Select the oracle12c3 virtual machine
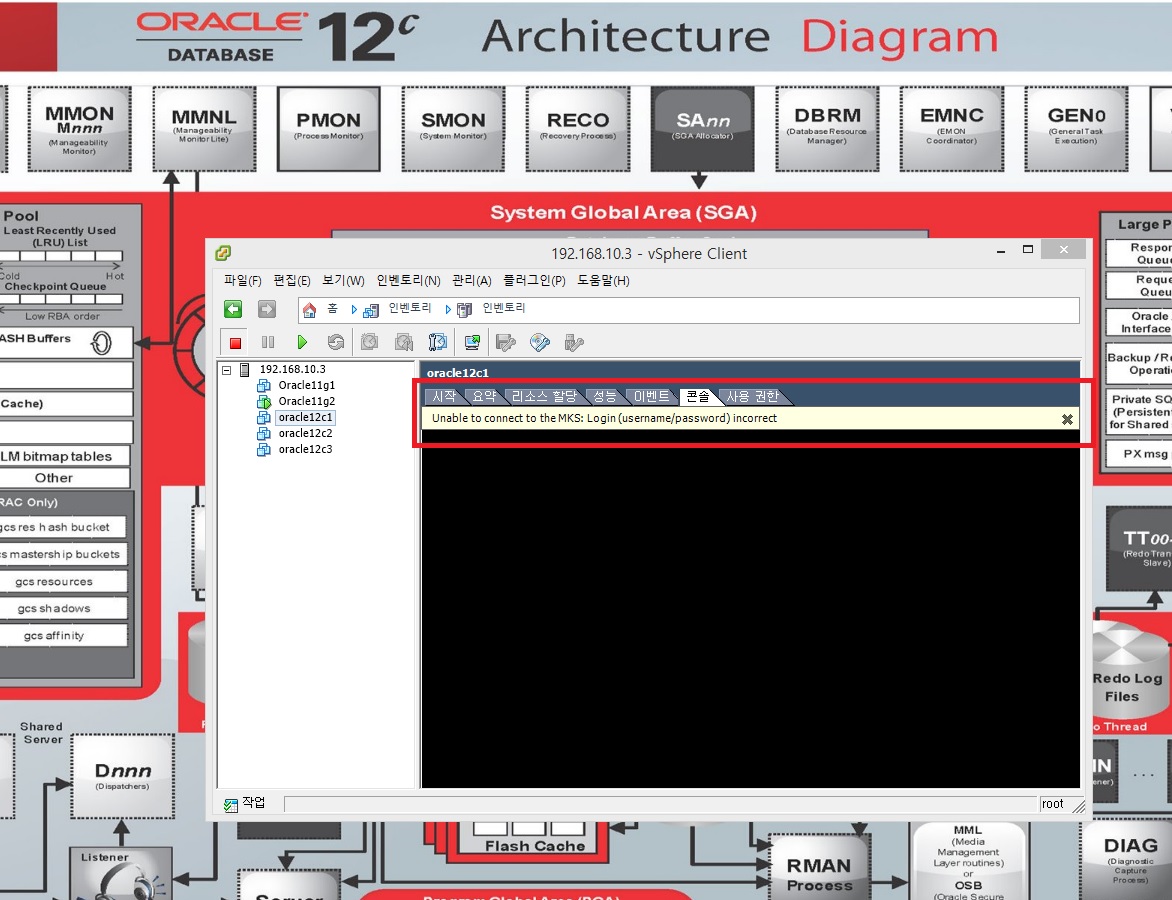Screen dimensions: 1172x900 [x=306, y=449]
